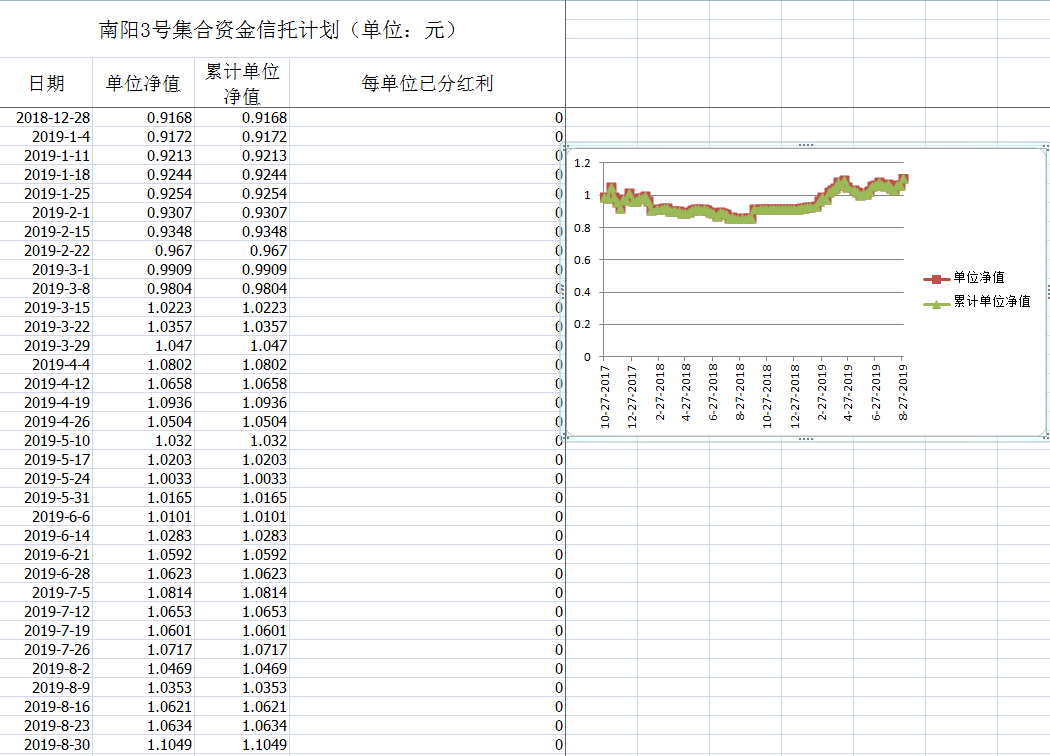This screenshot has width=1050, height=756.
Task: Select date cell 2019-2-22
Action: [46, 250]
